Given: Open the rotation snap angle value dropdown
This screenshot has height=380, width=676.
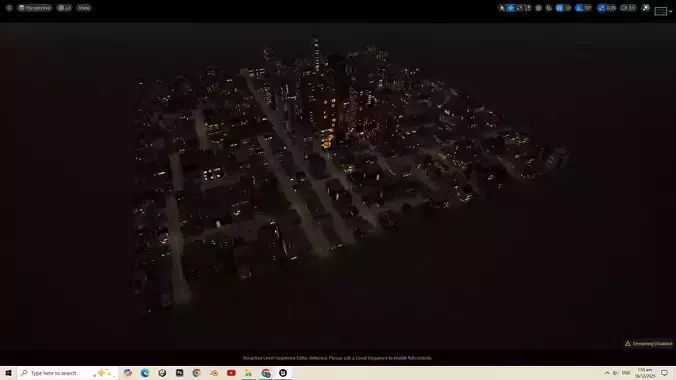Looking at the screenshot, I should pos(588,8).
